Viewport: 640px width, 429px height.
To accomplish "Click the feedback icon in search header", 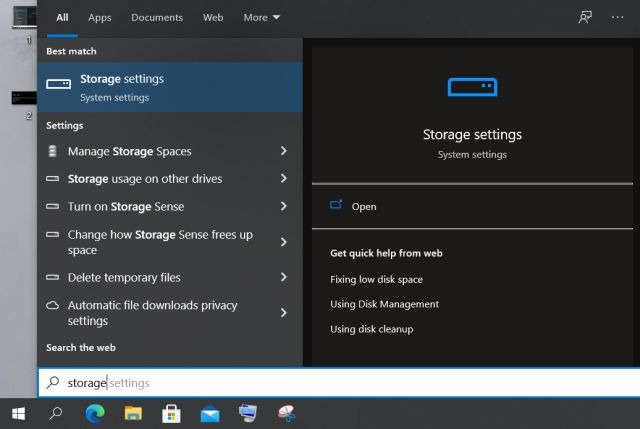I will (x=585, y=17).
